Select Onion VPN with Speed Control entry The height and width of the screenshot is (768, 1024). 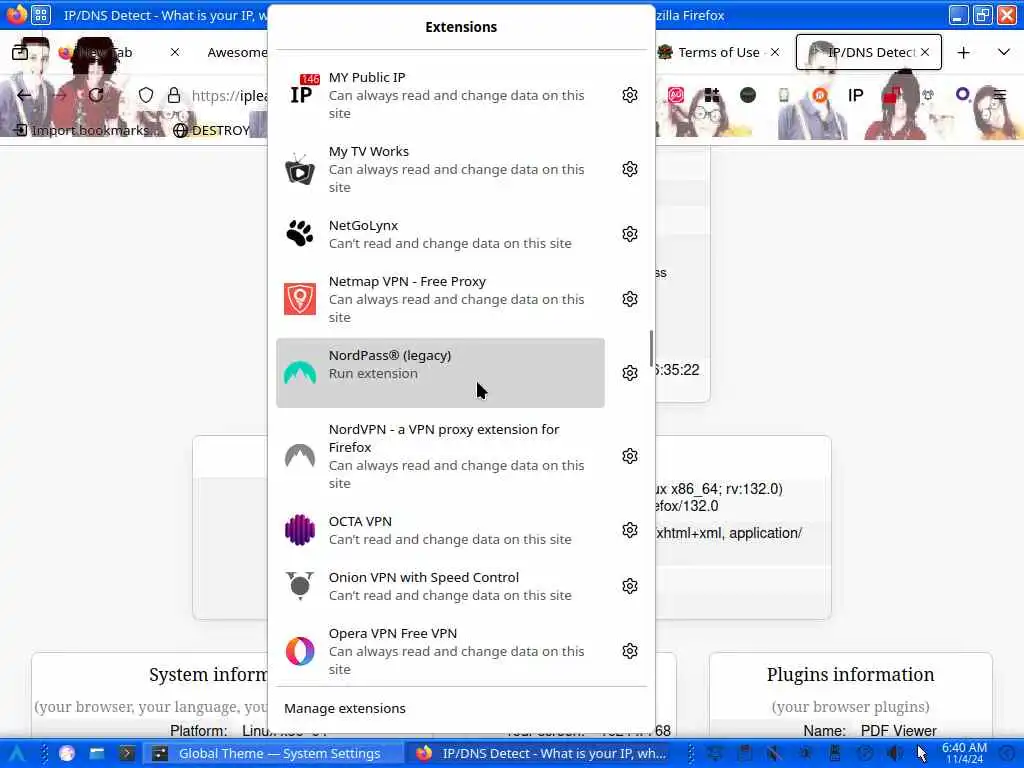pyautogui.click(x=440, y=586)
